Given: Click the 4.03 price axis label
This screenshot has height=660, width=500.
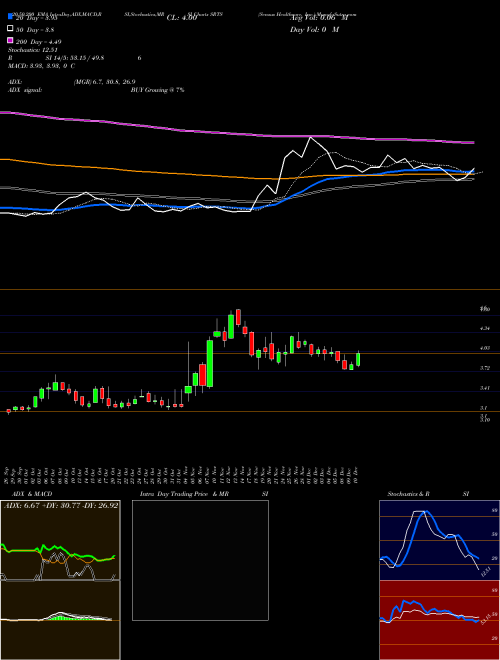Looking at the screenshot, I should pos(484,348).
